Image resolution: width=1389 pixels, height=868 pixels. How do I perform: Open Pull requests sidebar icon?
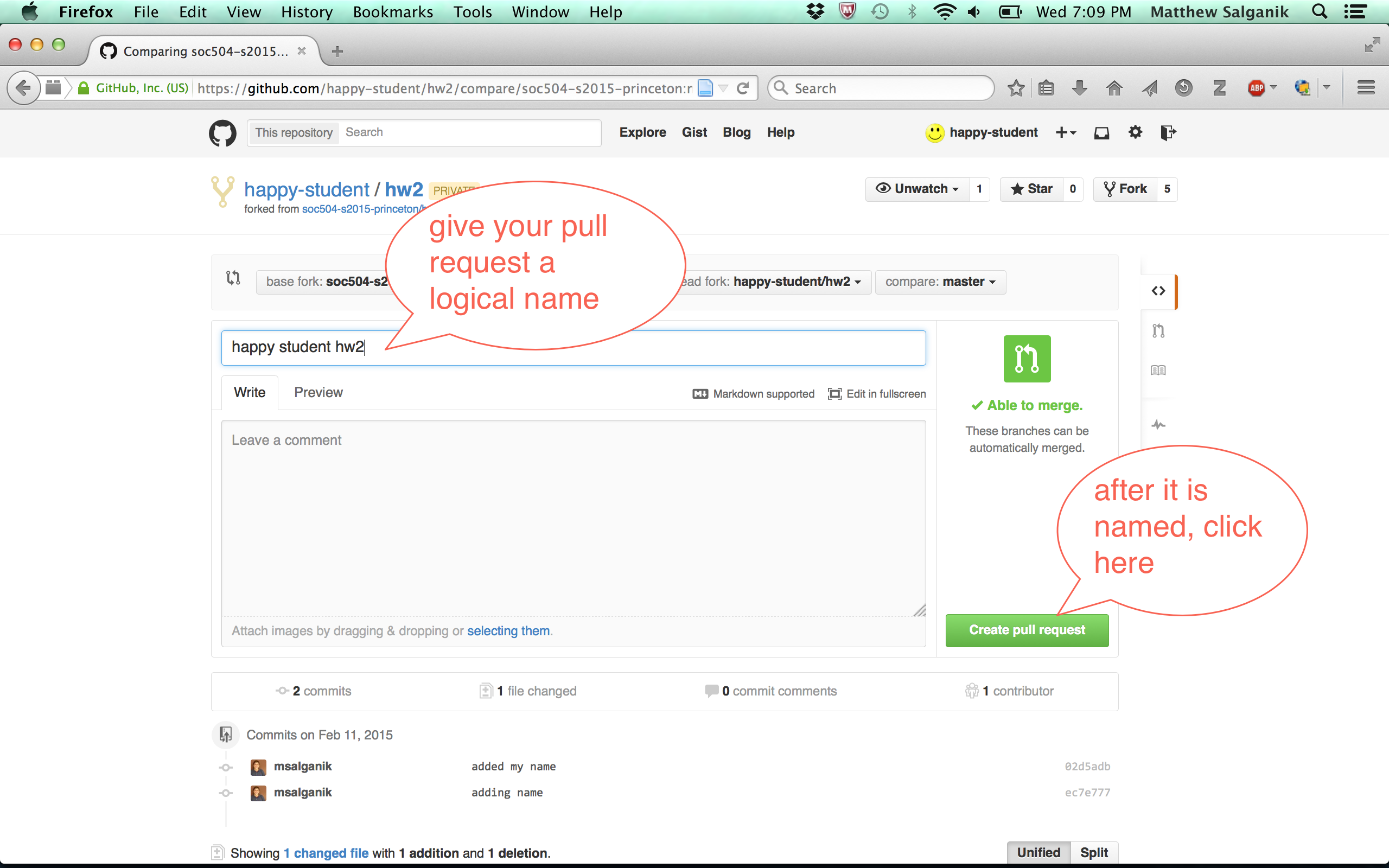pos(1158,331)
